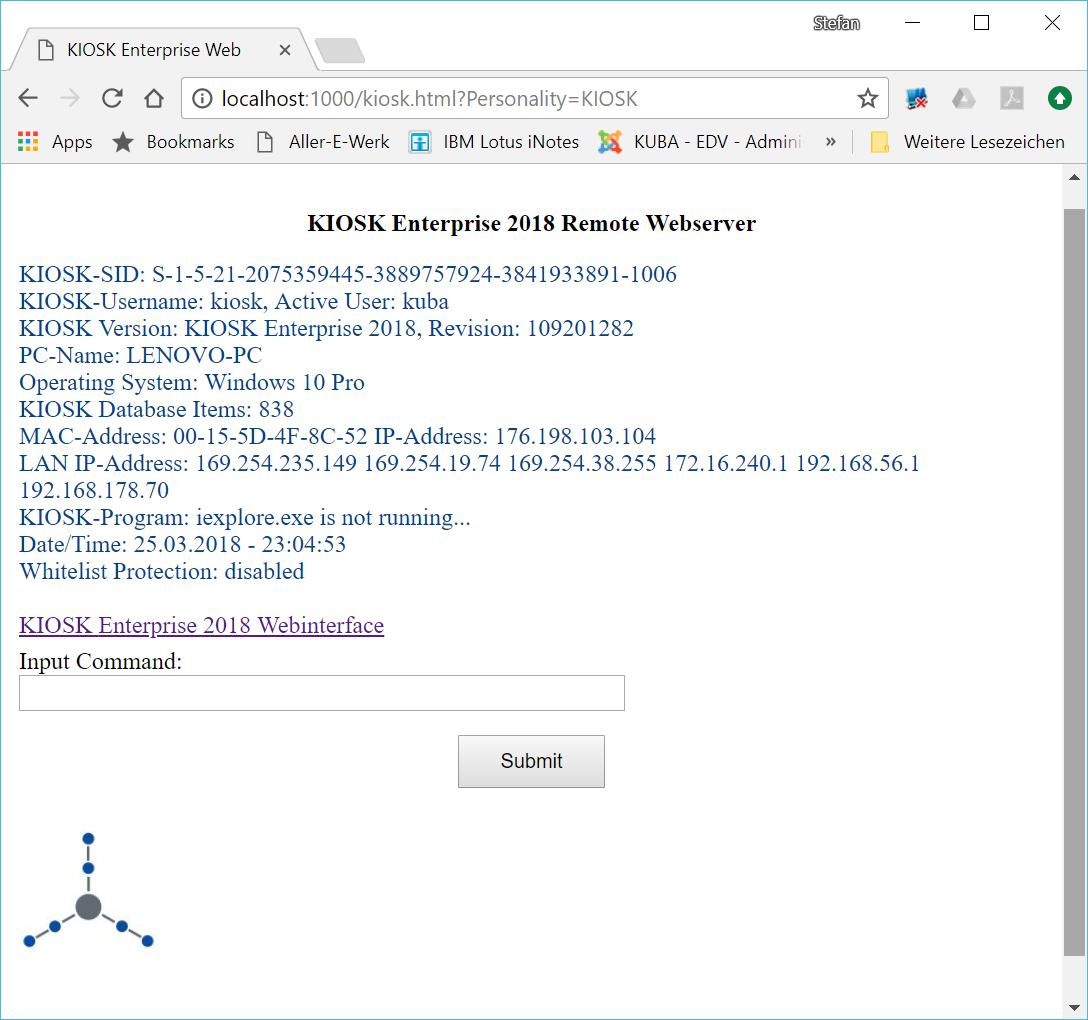Screen dimensions: 1088x1020
Task: Bookmark this page with the star icon
Action: tap(867, 99)
